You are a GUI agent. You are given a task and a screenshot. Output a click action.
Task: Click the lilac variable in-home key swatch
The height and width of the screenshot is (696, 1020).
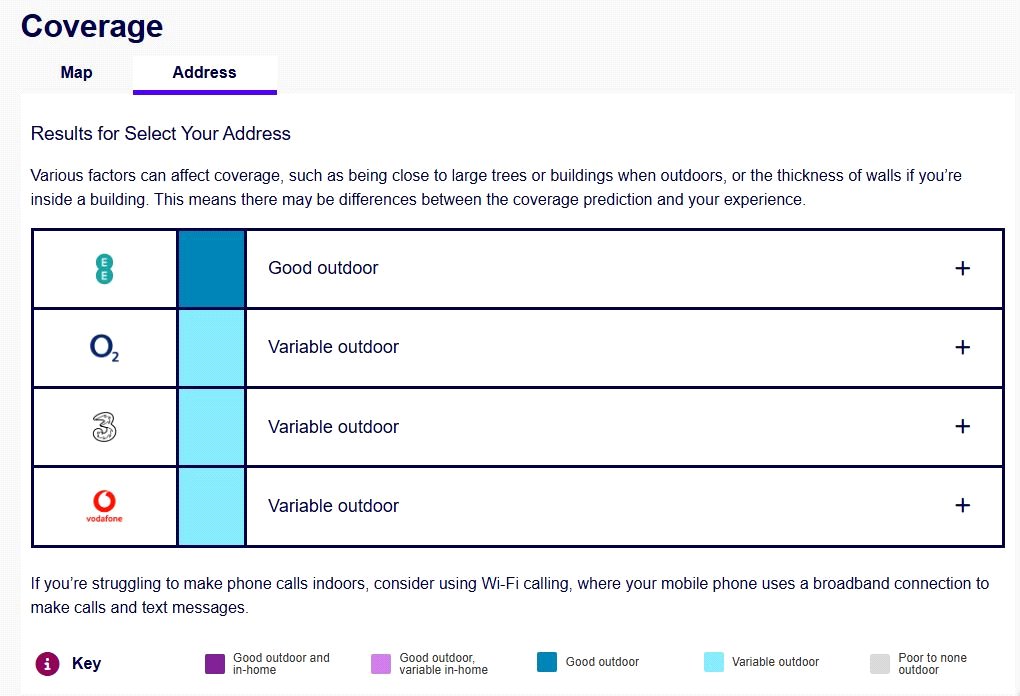[380, 664]
